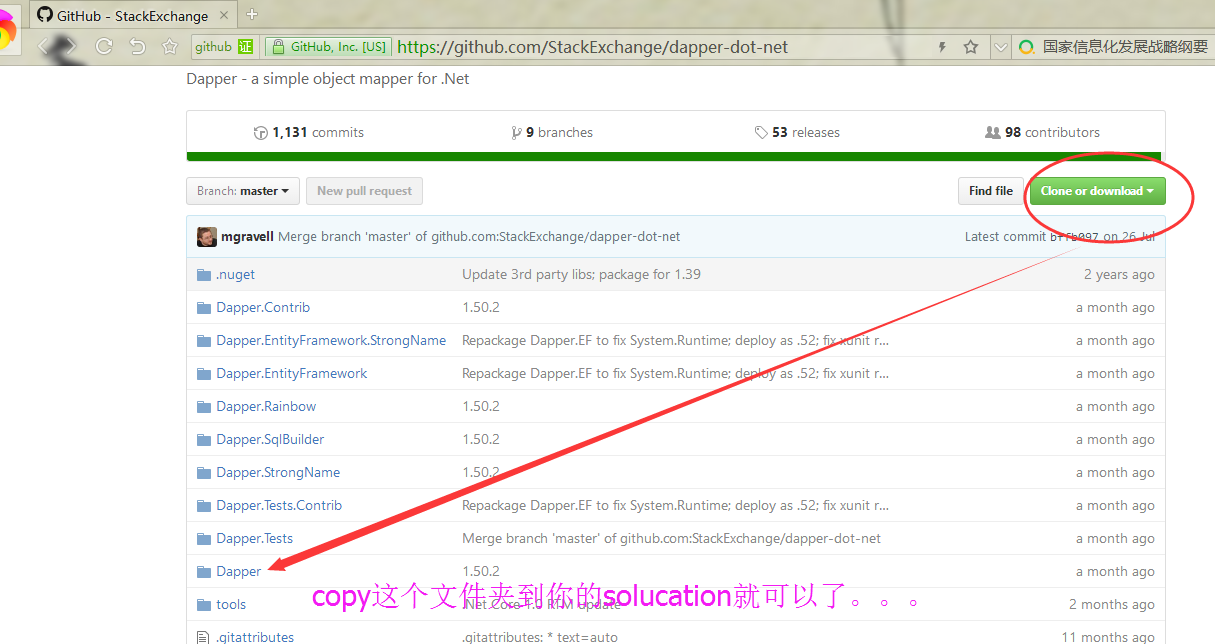This screenshot has height=644, width=1215.
Task: Reload the page with refresh icon
Action: click(x=103, y=46)
